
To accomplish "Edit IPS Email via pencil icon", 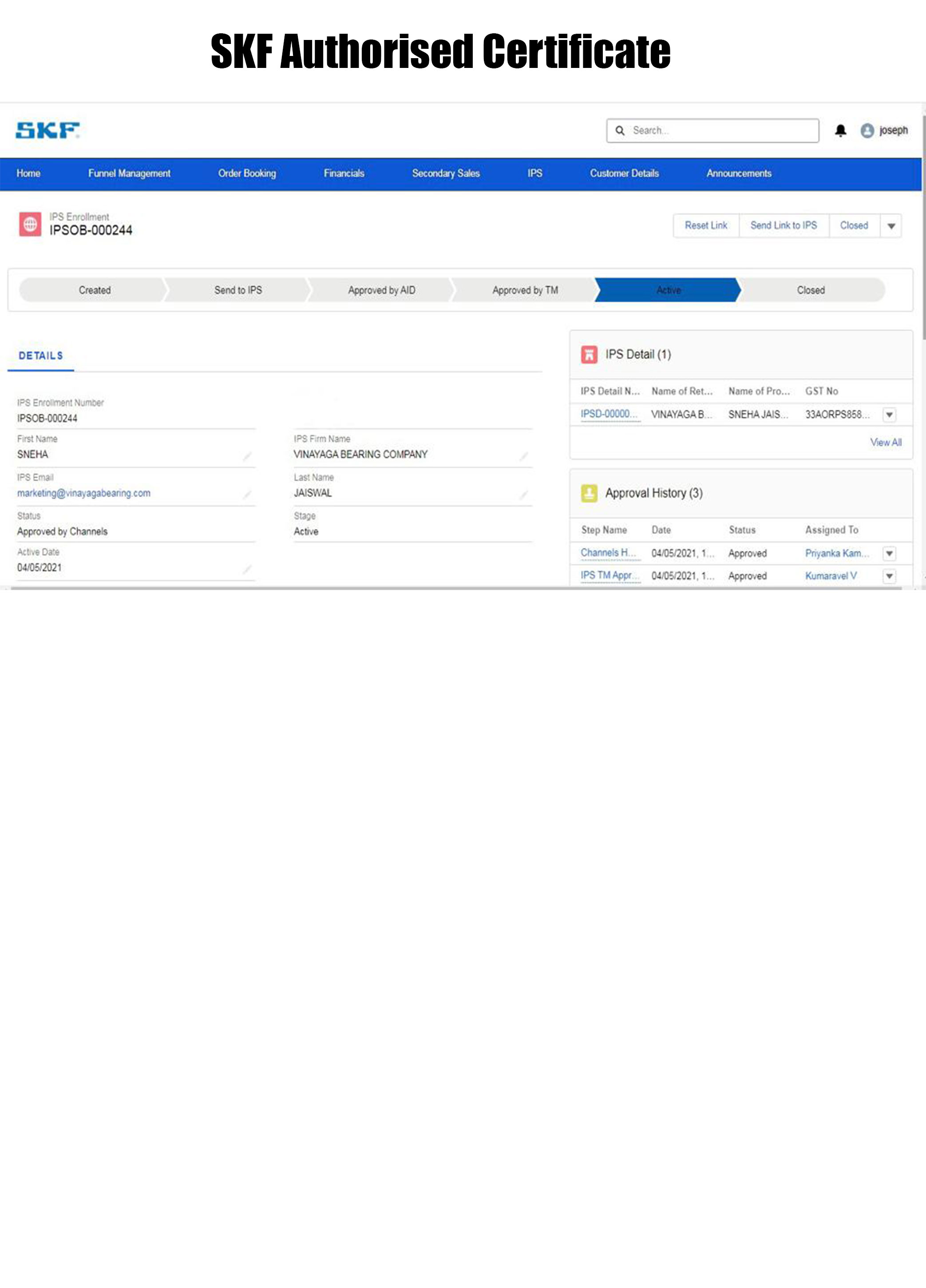I will point(247,495).
